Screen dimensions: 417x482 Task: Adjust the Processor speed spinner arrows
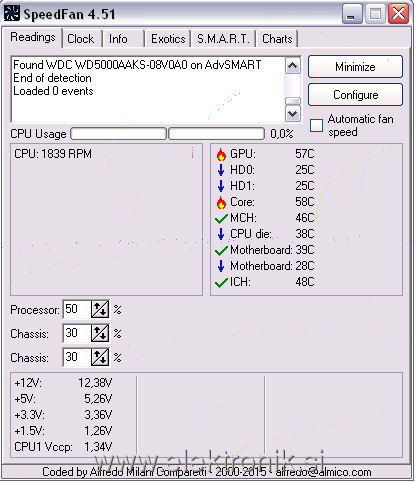tap(100, 309)
